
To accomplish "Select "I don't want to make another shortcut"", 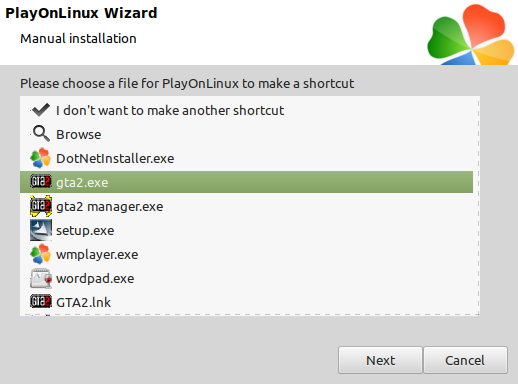I will [246, 110].
